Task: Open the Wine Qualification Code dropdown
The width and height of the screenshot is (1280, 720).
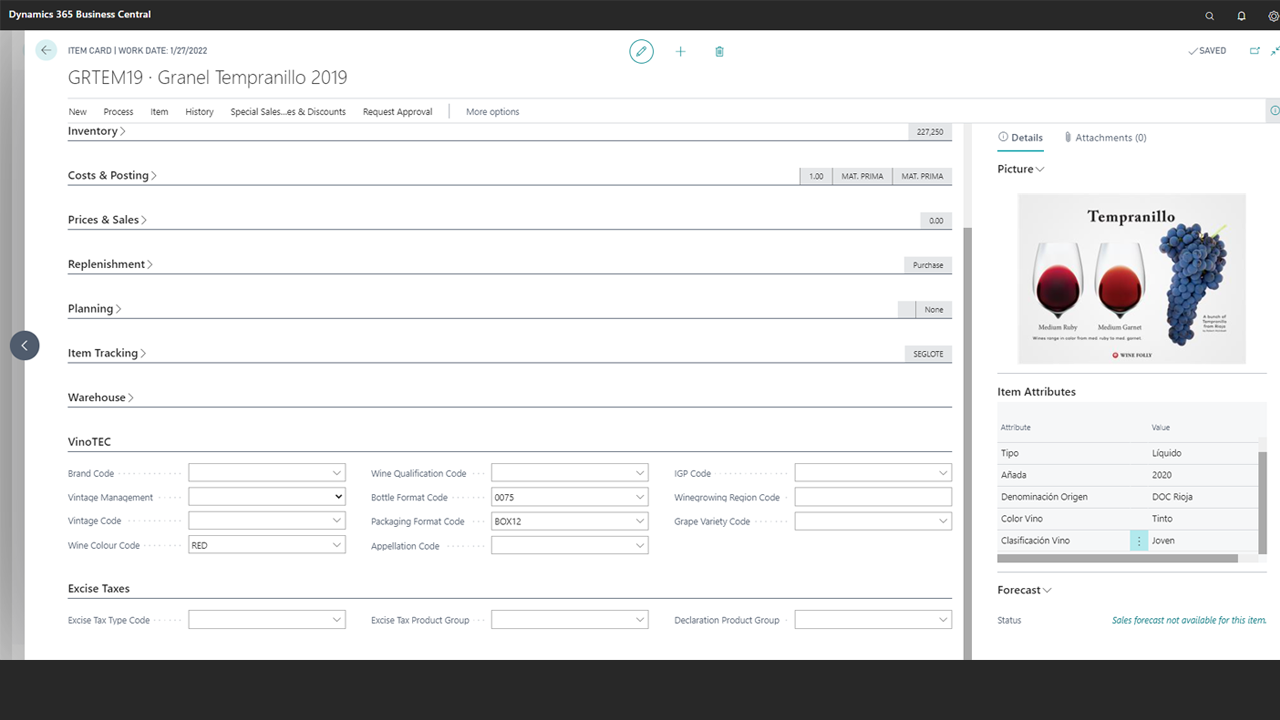Action: coord(639,473)
